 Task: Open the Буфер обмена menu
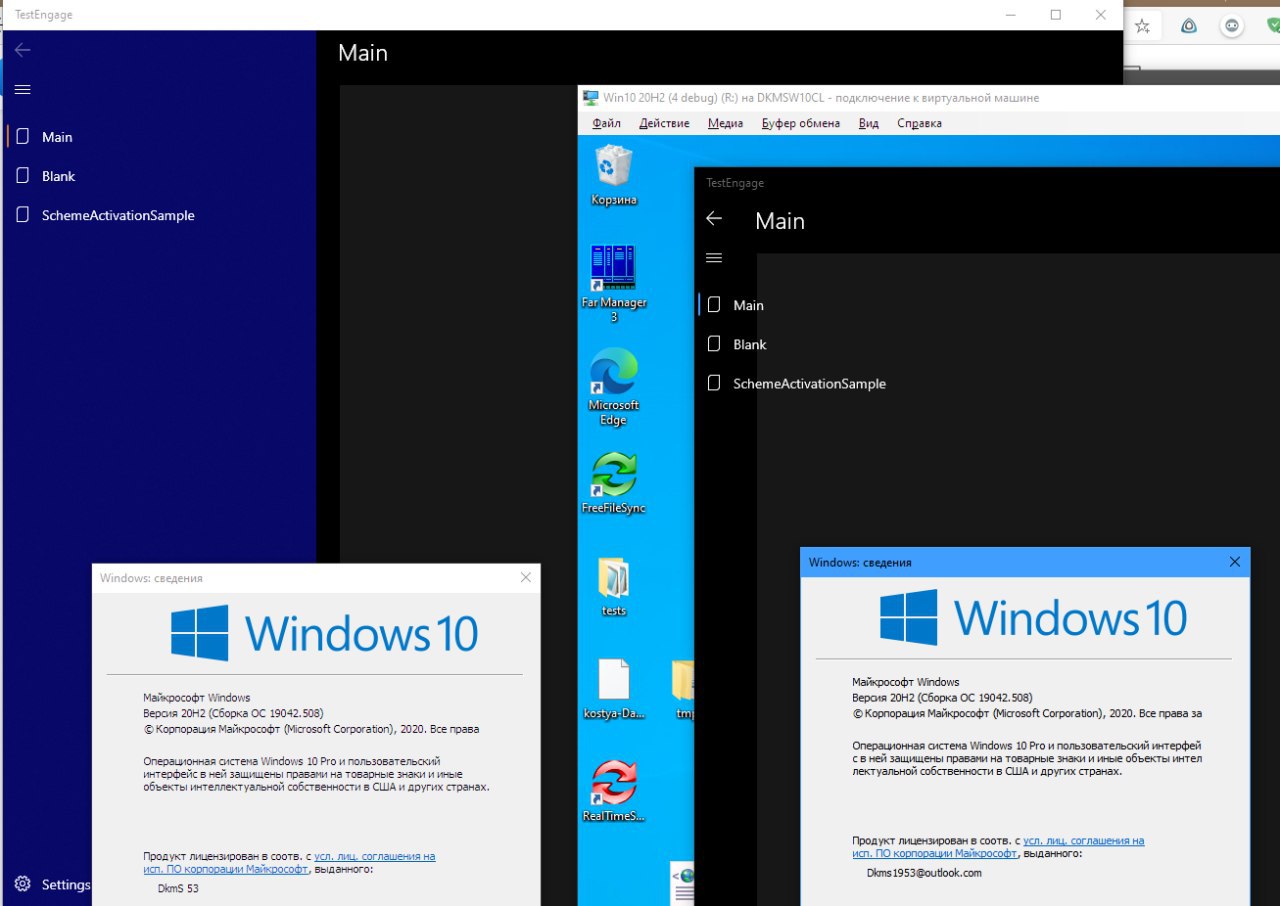point(800,123)
